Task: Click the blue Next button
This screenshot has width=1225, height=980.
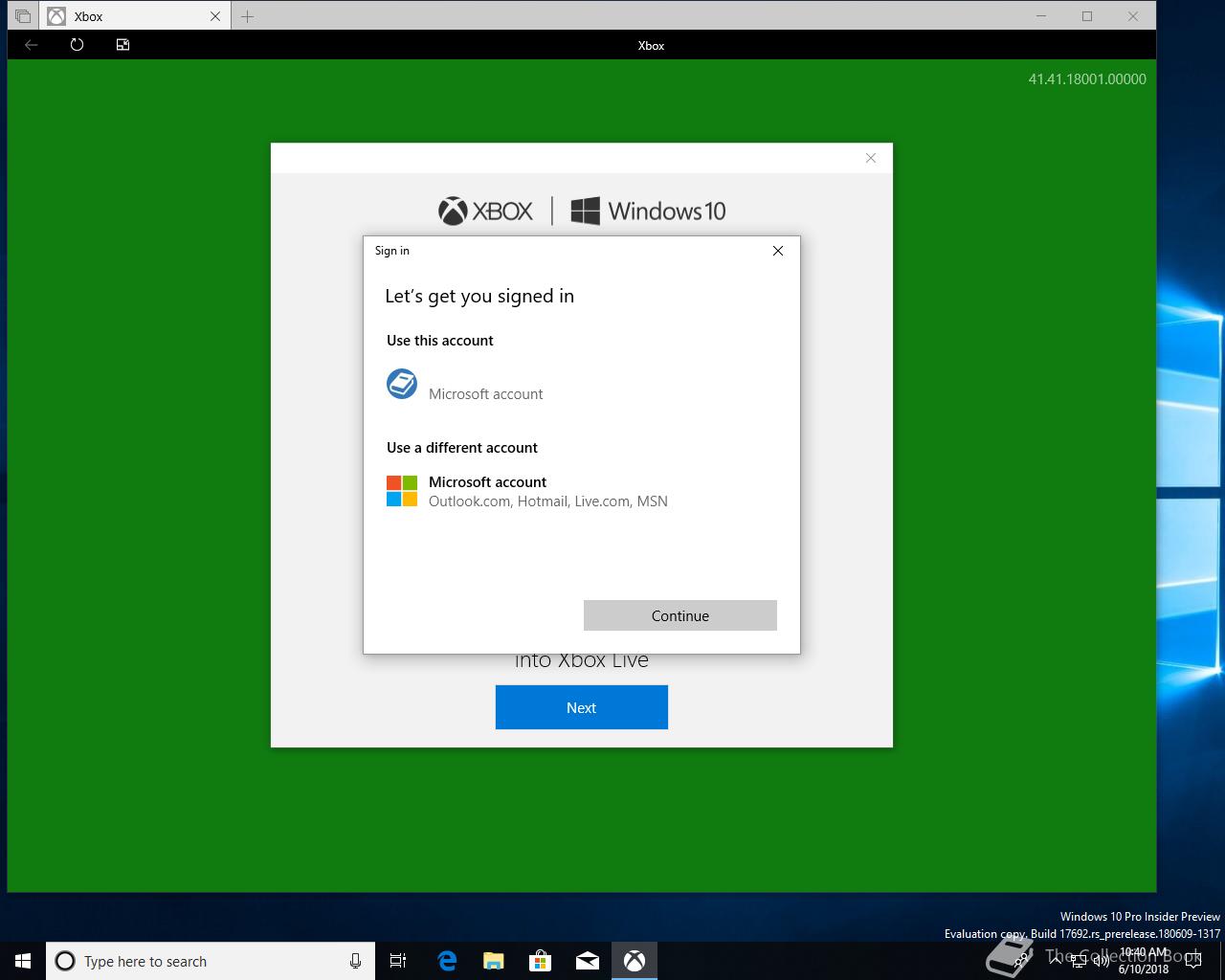Action: pyautogui.click(x=582, y=707)
